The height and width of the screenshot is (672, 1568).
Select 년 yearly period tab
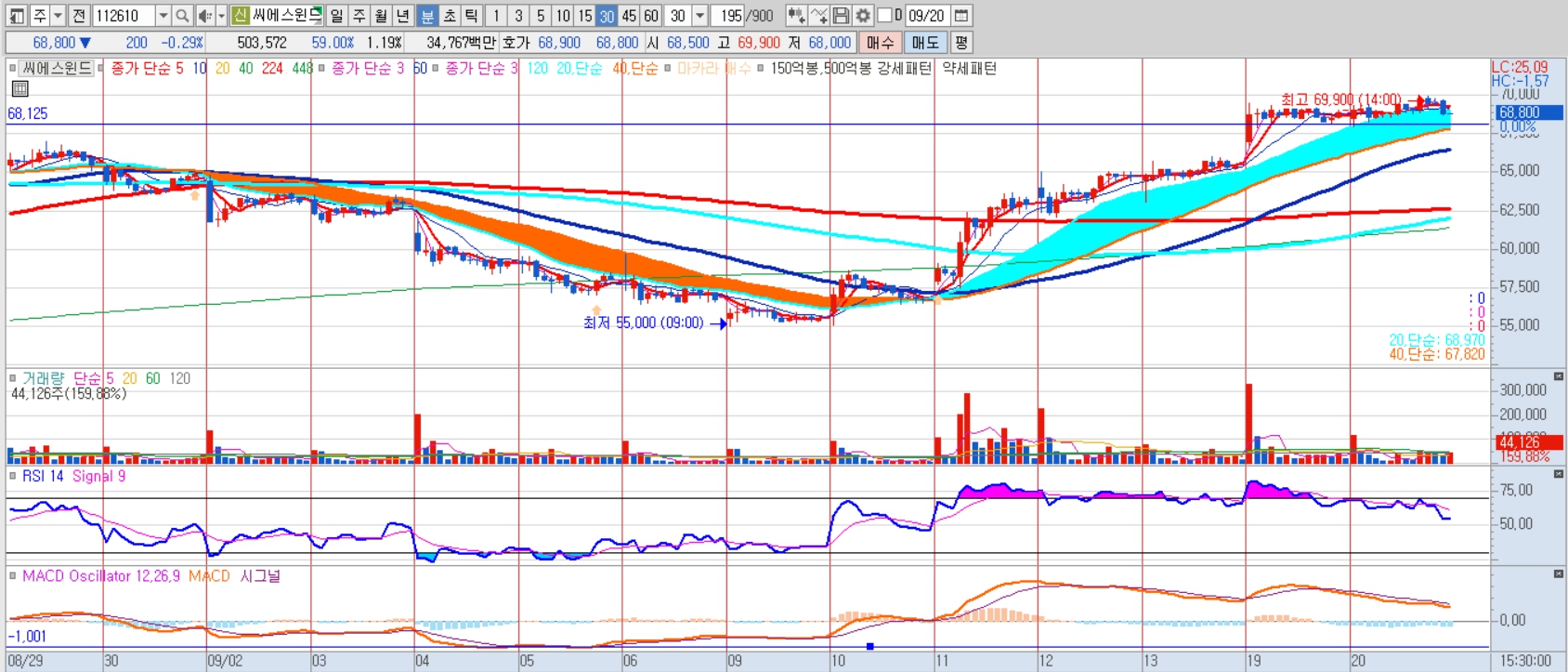click(x=403, y=16)
